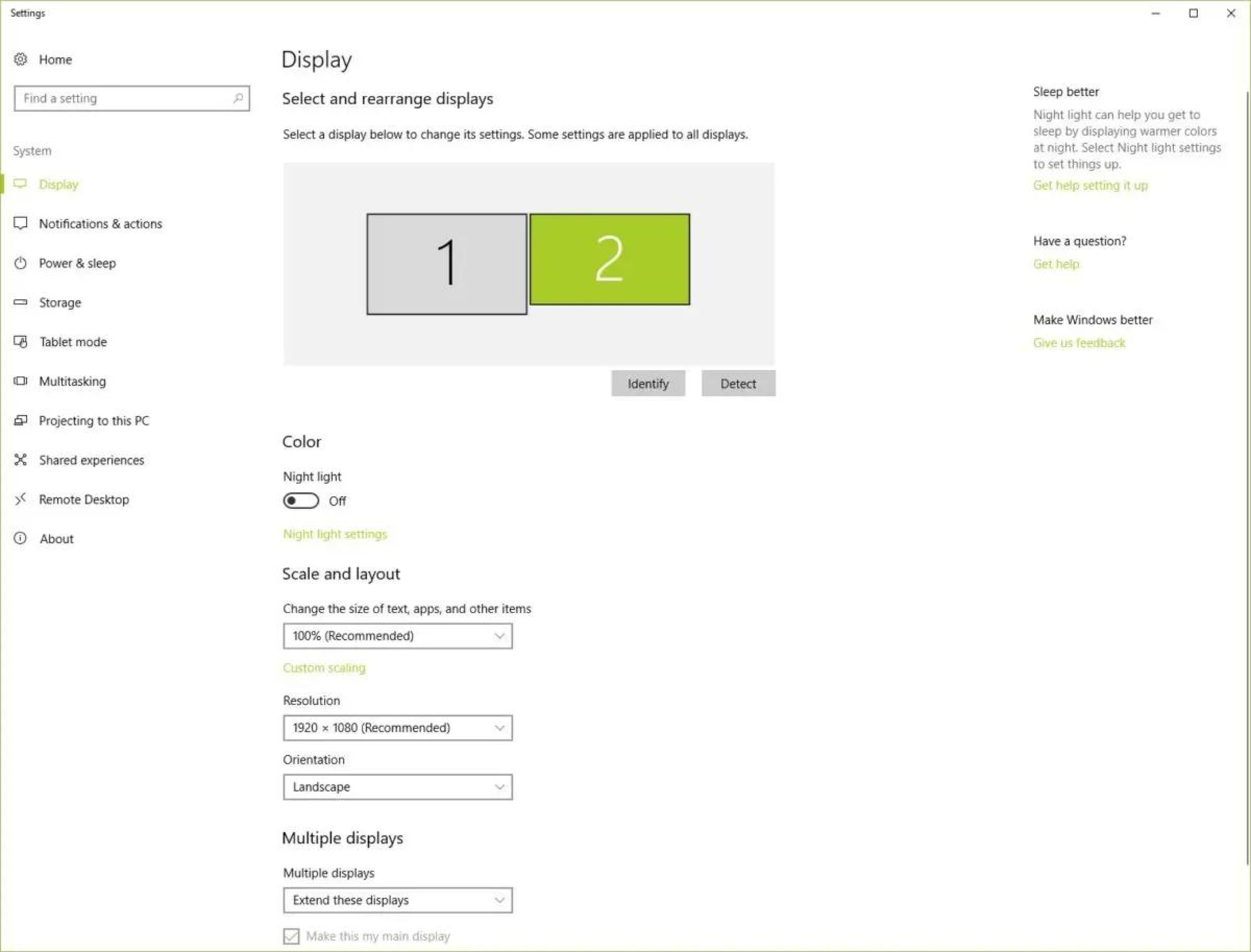
Task: Click the Power & sleep icon
Action: pyautogui.click(x=21, y=263)
